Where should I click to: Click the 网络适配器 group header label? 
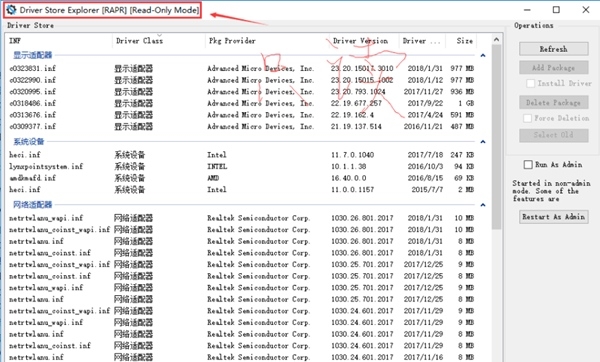(x=33, y=205)
